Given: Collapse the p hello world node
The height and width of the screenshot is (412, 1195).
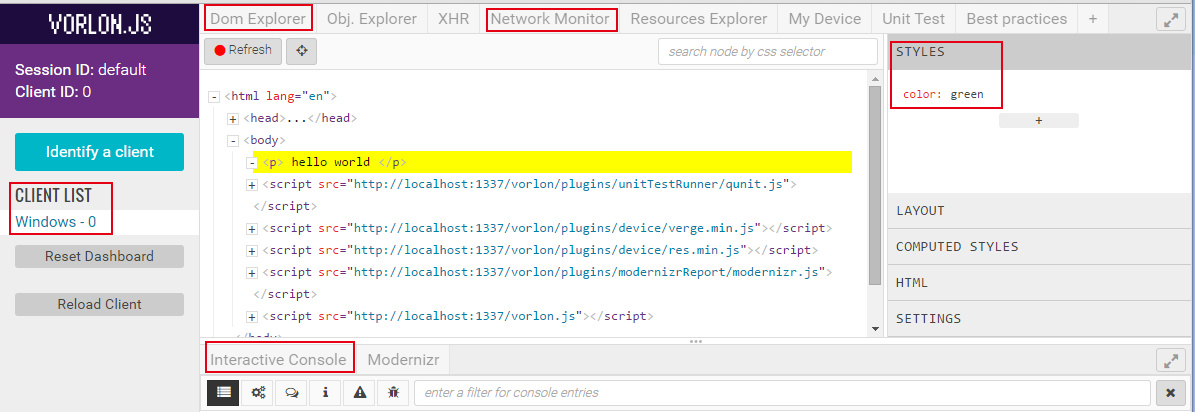Looking at the screenshot, I should coord(252,162).
